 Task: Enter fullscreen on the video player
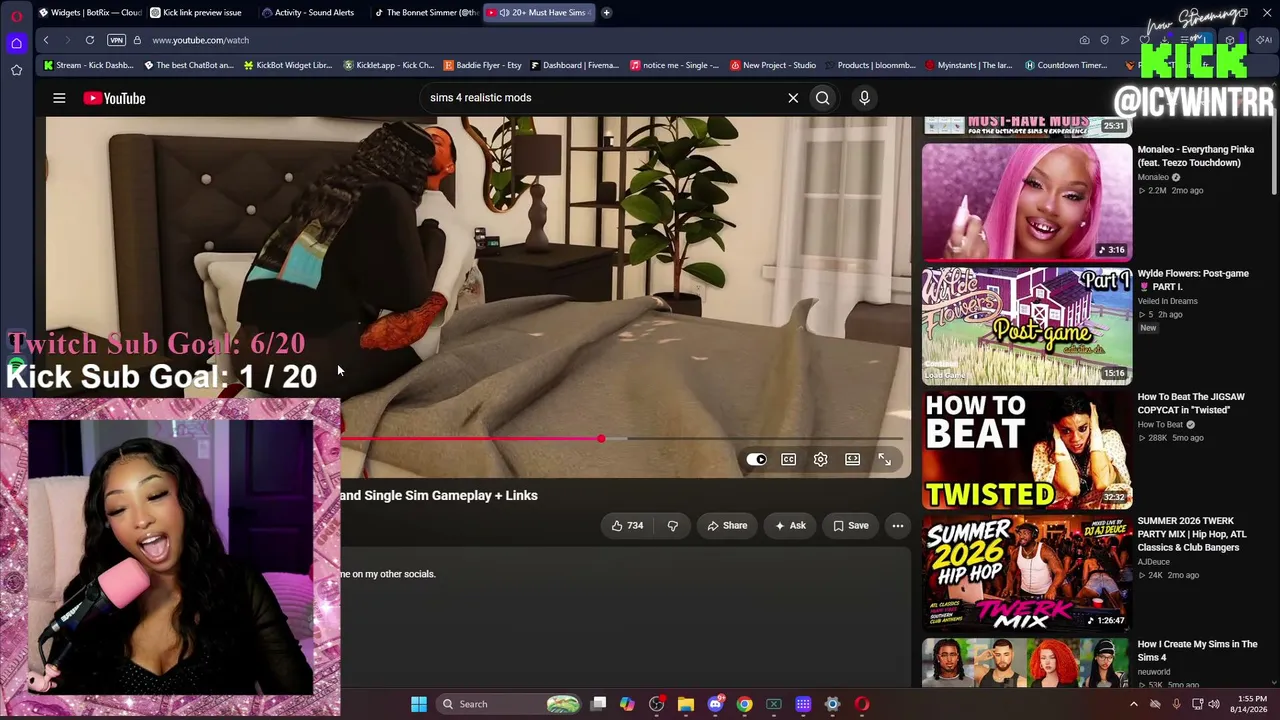pyautogui.click(x=884, y=460)
